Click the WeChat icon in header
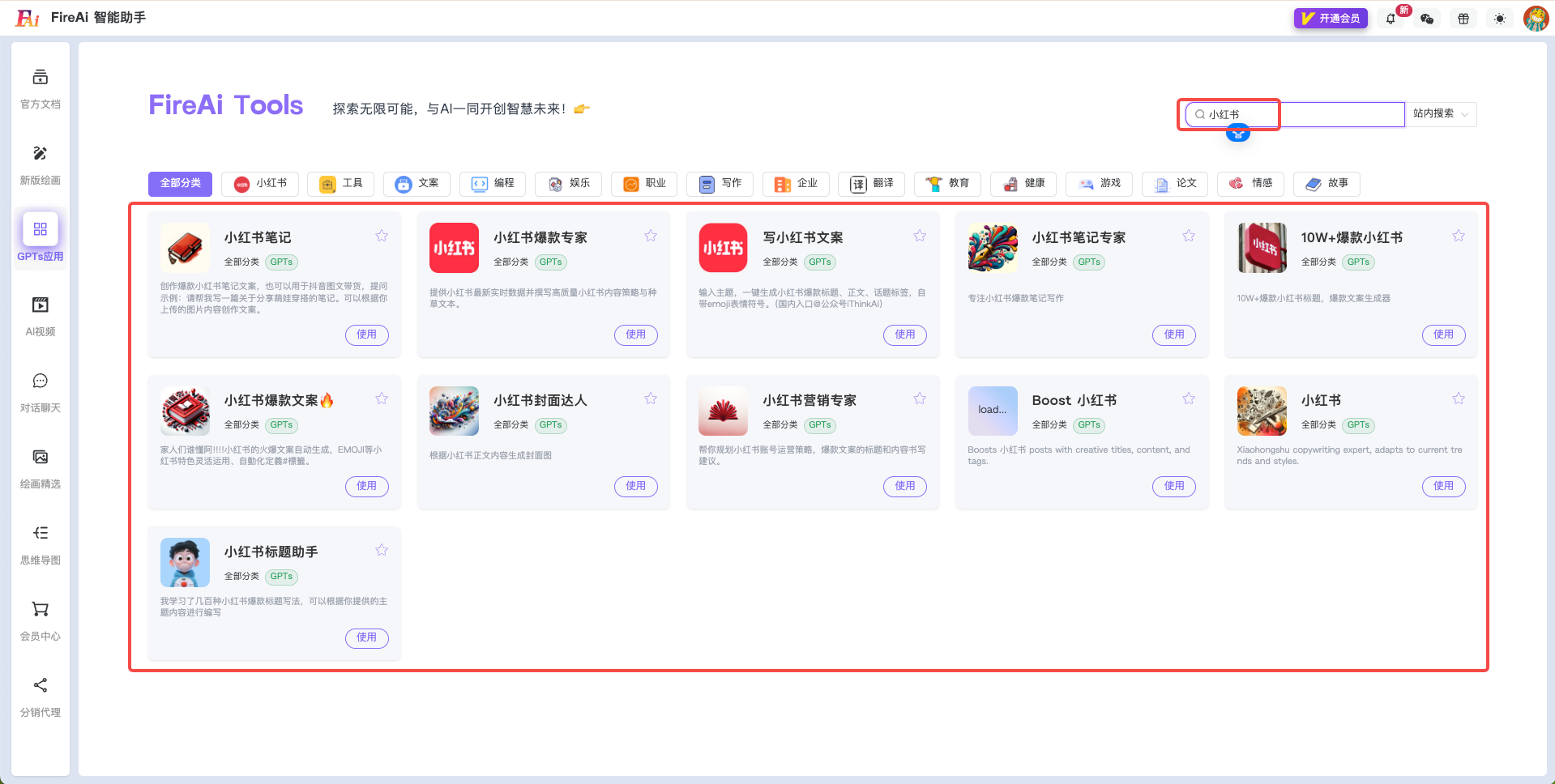 [1427, 19]
